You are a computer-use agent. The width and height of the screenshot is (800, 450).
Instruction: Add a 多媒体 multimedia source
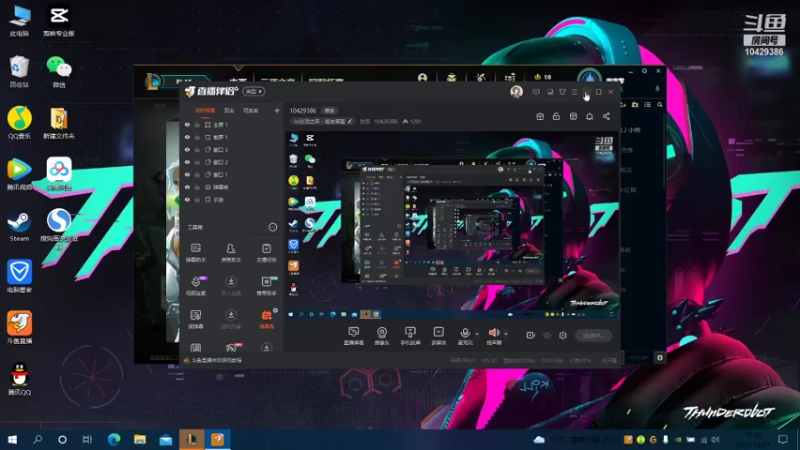tap(438, 336)
